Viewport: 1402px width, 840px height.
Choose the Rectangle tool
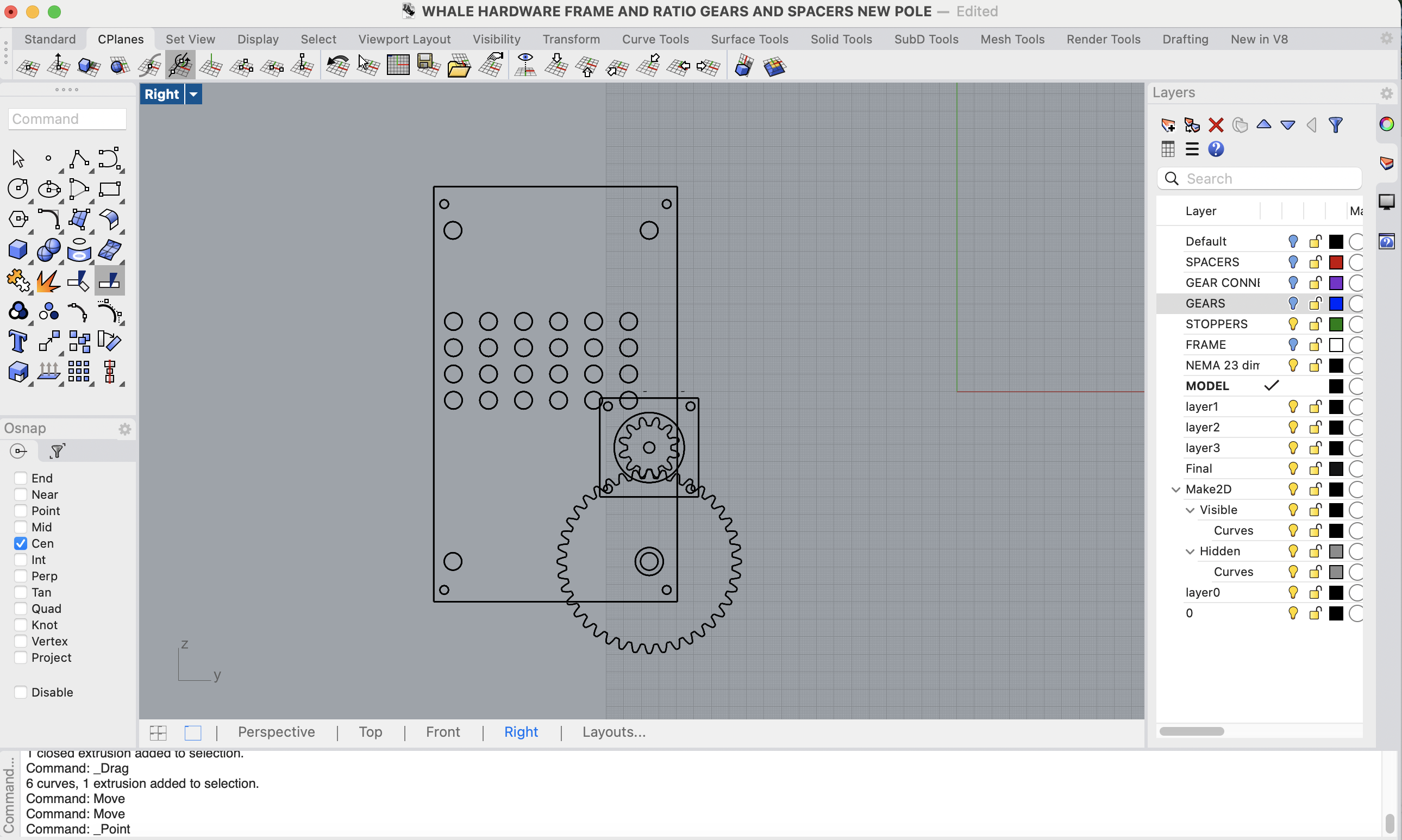(x=109, y=189)
